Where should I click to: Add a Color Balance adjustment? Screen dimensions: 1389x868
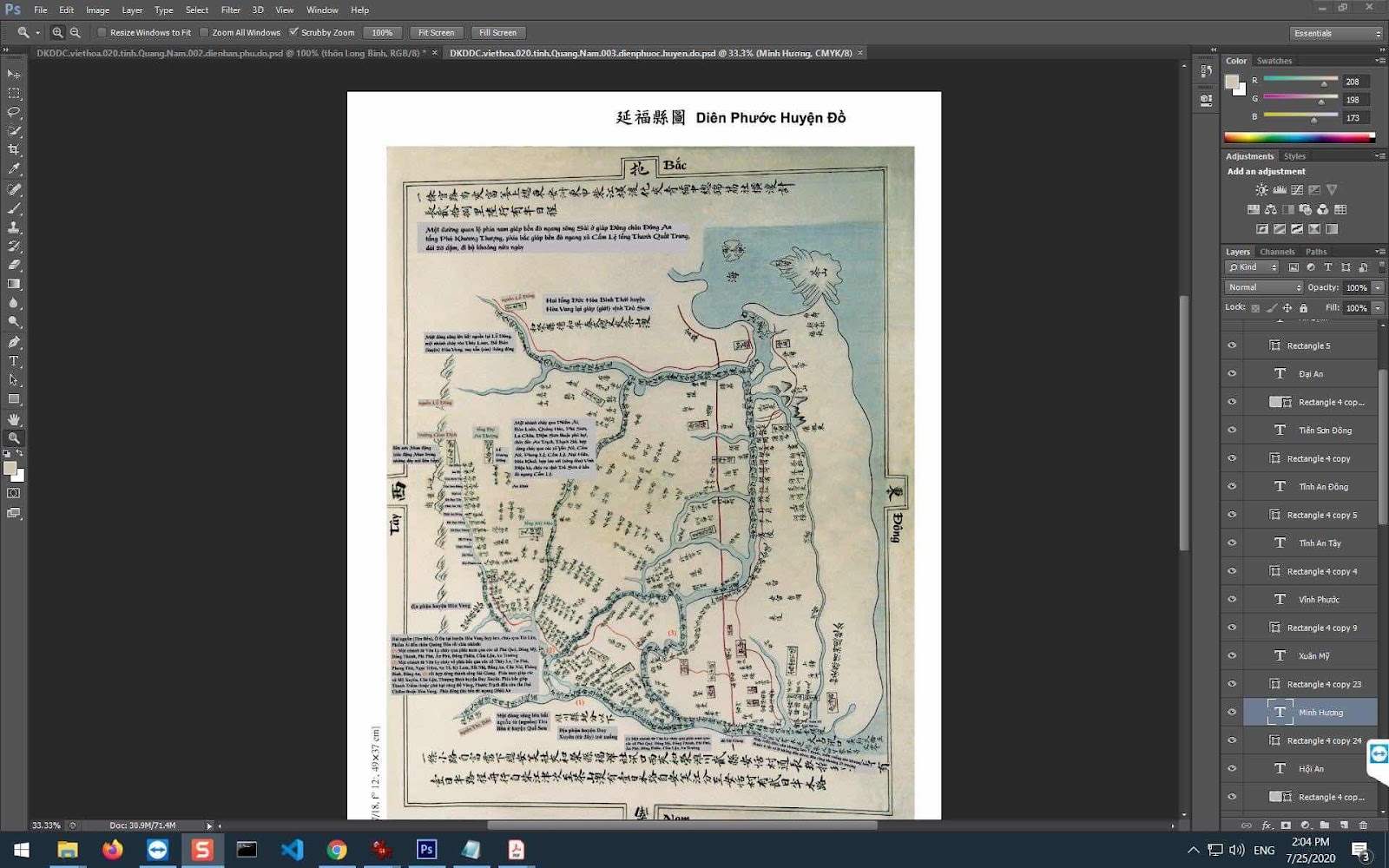(1270, 209)
